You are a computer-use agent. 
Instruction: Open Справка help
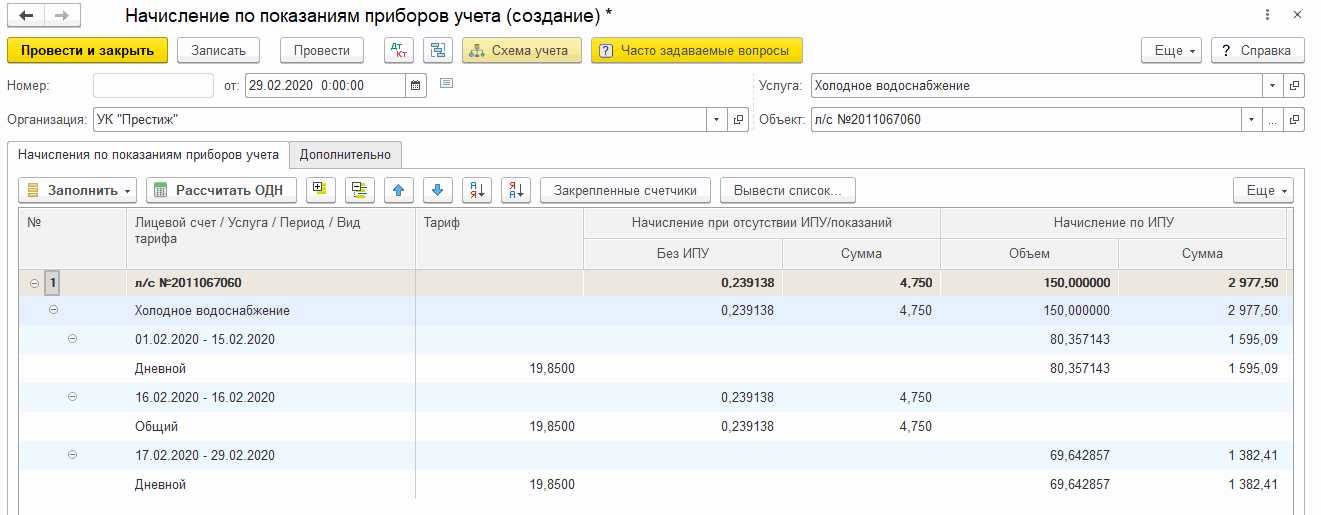(1257, 50)
